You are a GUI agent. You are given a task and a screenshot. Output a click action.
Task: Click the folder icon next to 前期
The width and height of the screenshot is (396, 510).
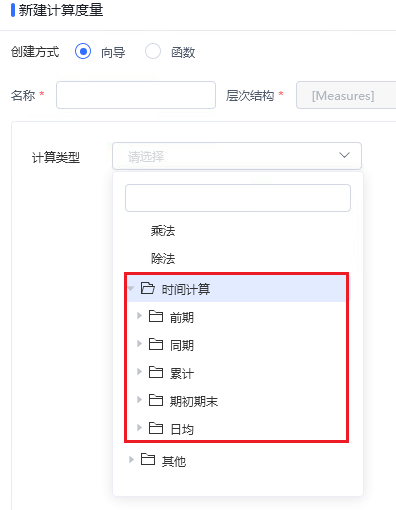(x=156, y=316)
